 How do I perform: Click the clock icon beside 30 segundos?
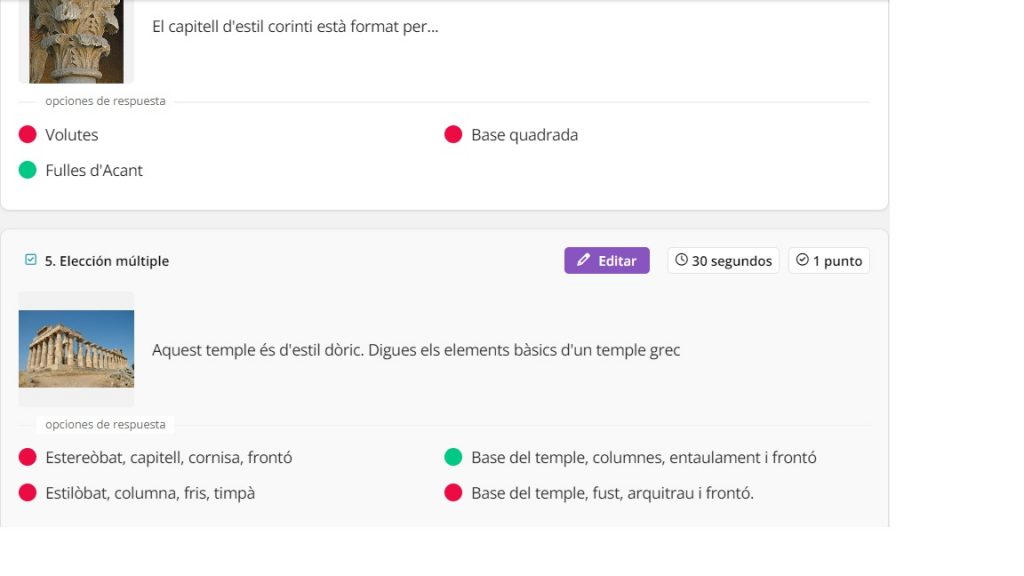click(x=682, y=260)
